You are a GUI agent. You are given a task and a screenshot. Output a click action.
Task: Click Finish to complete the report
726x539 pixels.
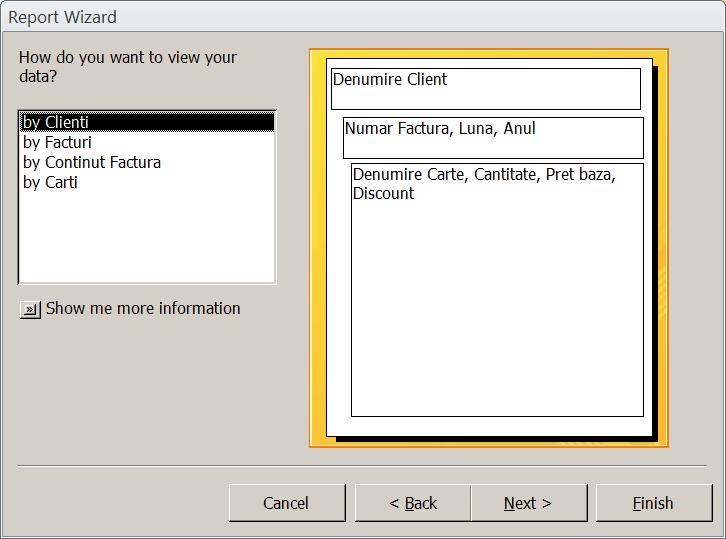(x=654, y=503)
